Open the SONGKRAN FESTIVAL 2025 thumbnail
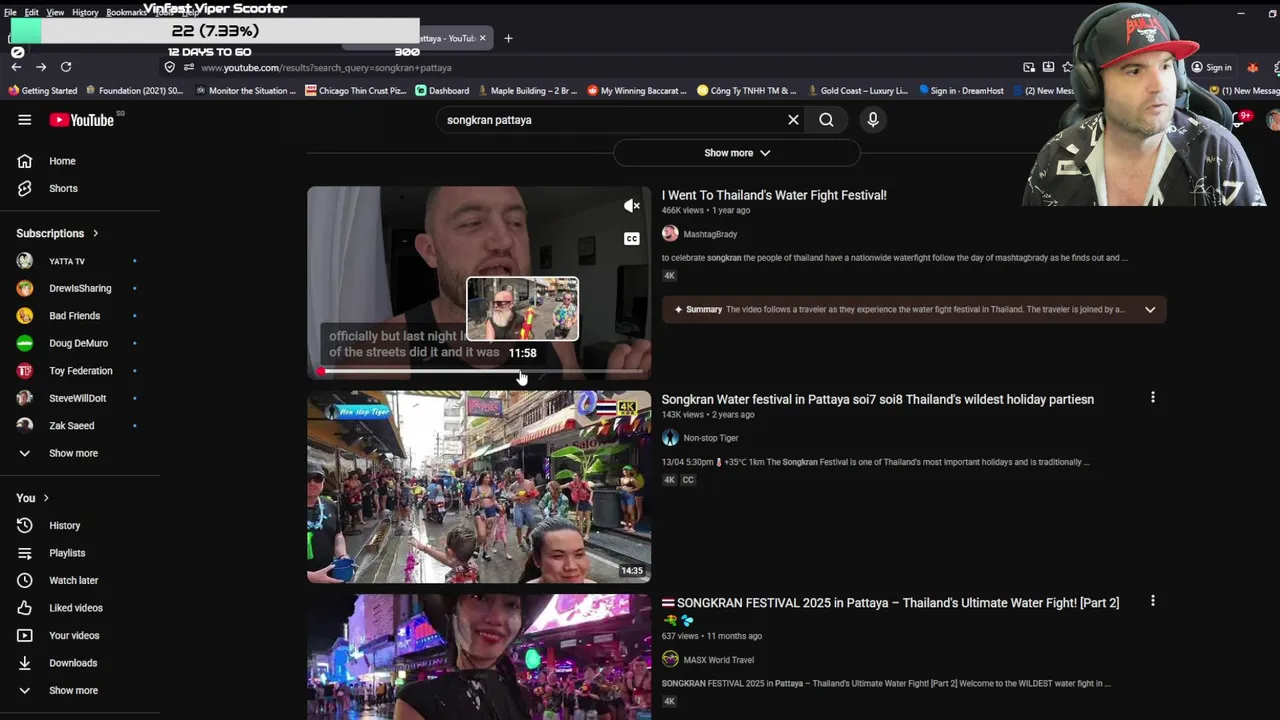Screen dimensions: 1280x720 coord(479,657)
